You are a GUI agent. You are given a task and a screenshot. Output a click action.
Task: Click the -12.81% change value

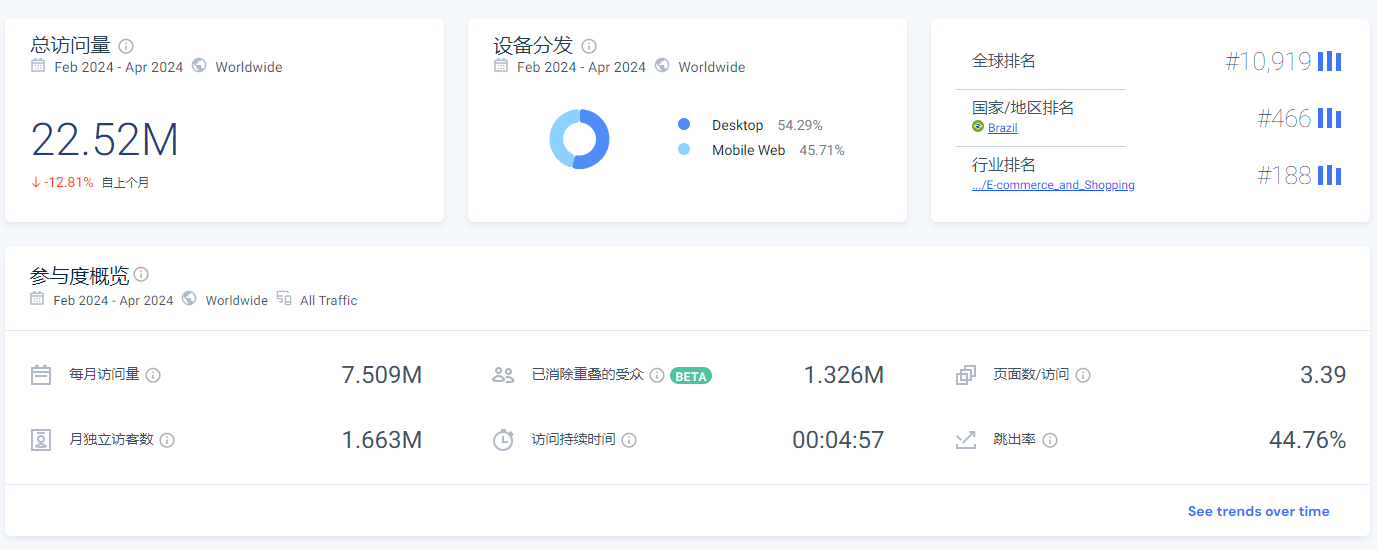(68, 182)
